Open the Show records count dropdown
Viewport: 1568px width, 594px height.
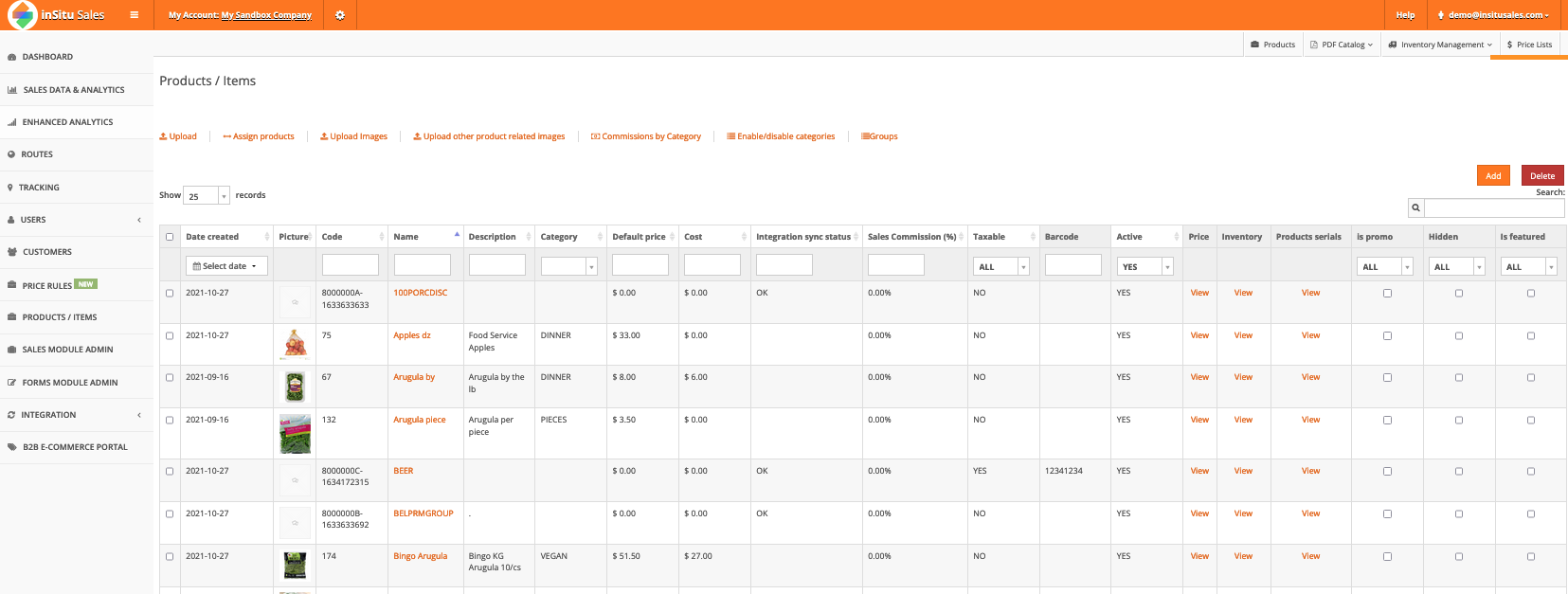207,196
